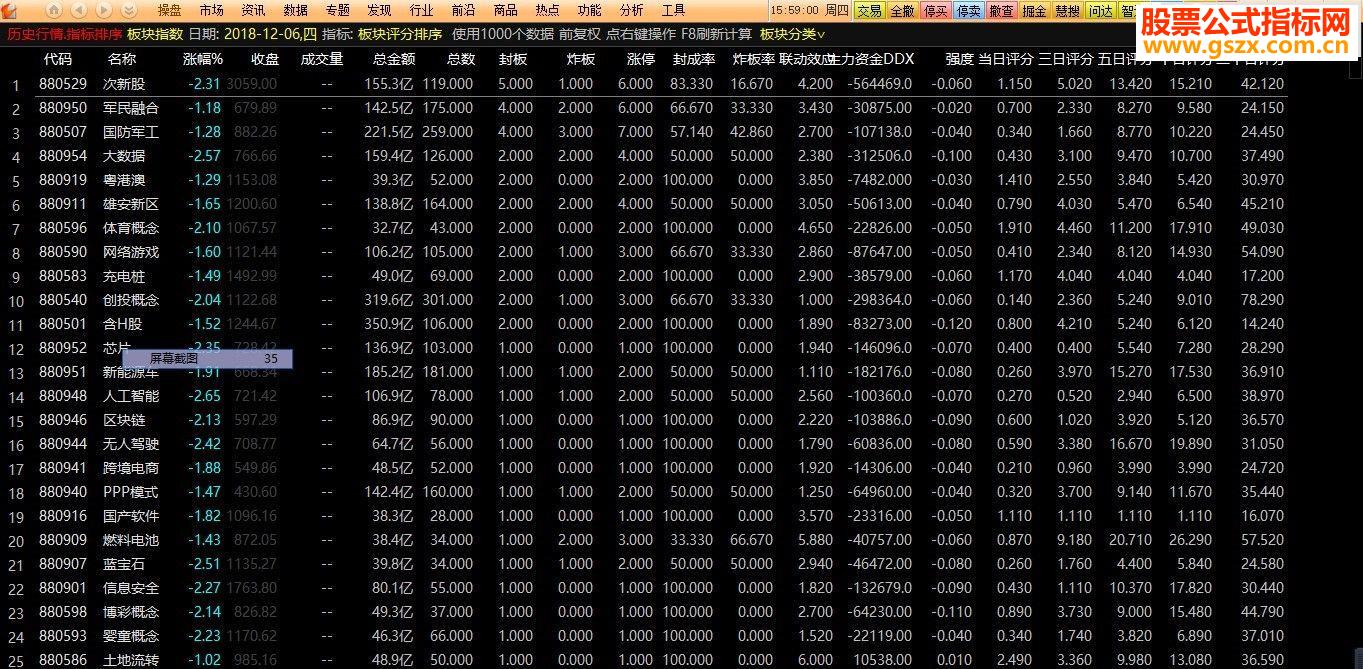The image size is (1363, 669).
Task: Open the 资讯 menu
Action: click(254, 10)
